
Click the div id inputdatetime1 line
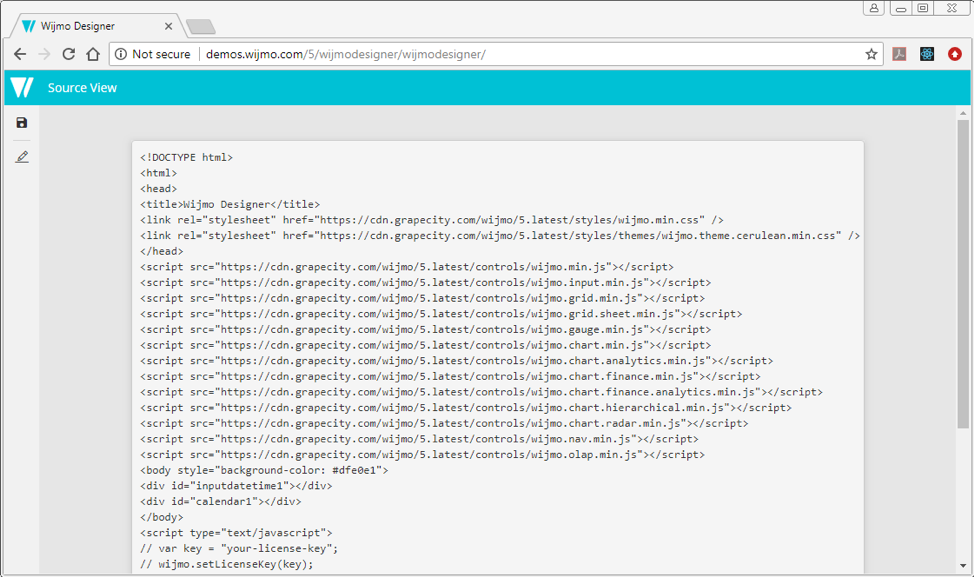pyautogui.click(x=236, y=486)
